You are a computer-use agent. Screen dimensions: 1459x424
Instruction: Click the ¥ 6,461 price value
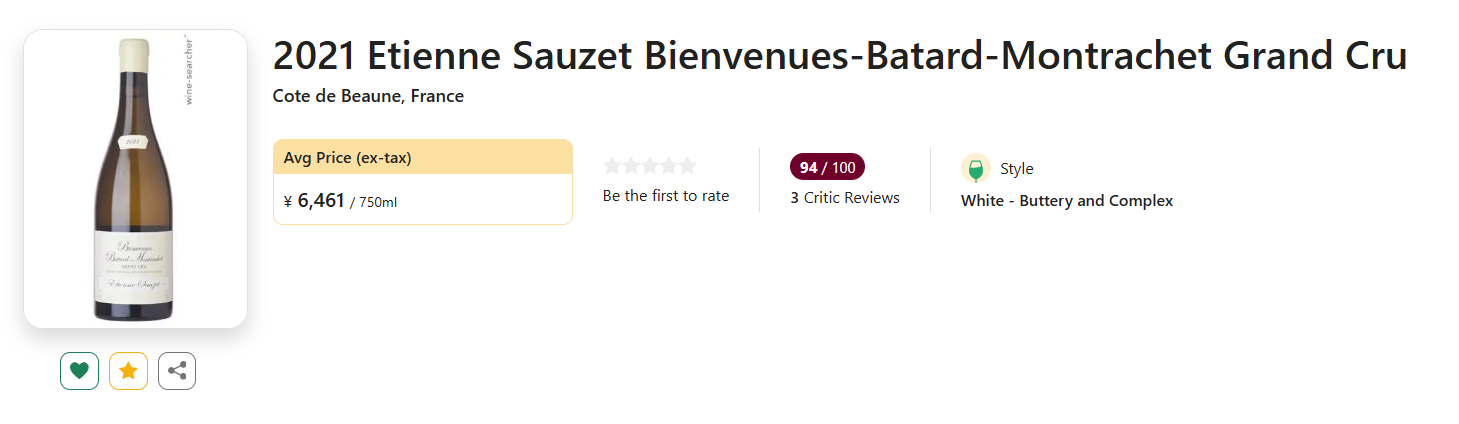314,201
